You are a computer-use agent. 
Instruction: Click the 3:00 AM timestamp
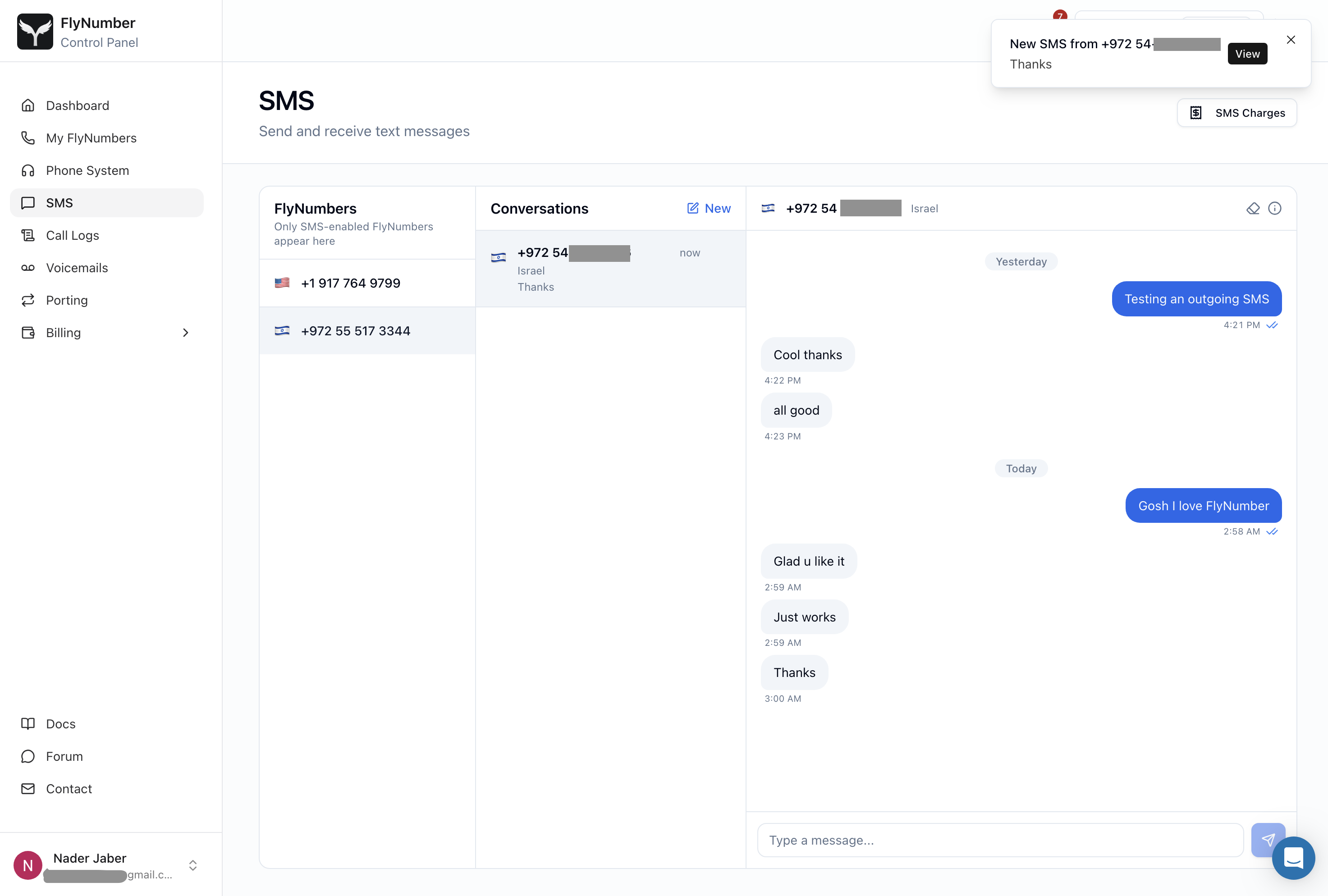click(x=782, y=698)
